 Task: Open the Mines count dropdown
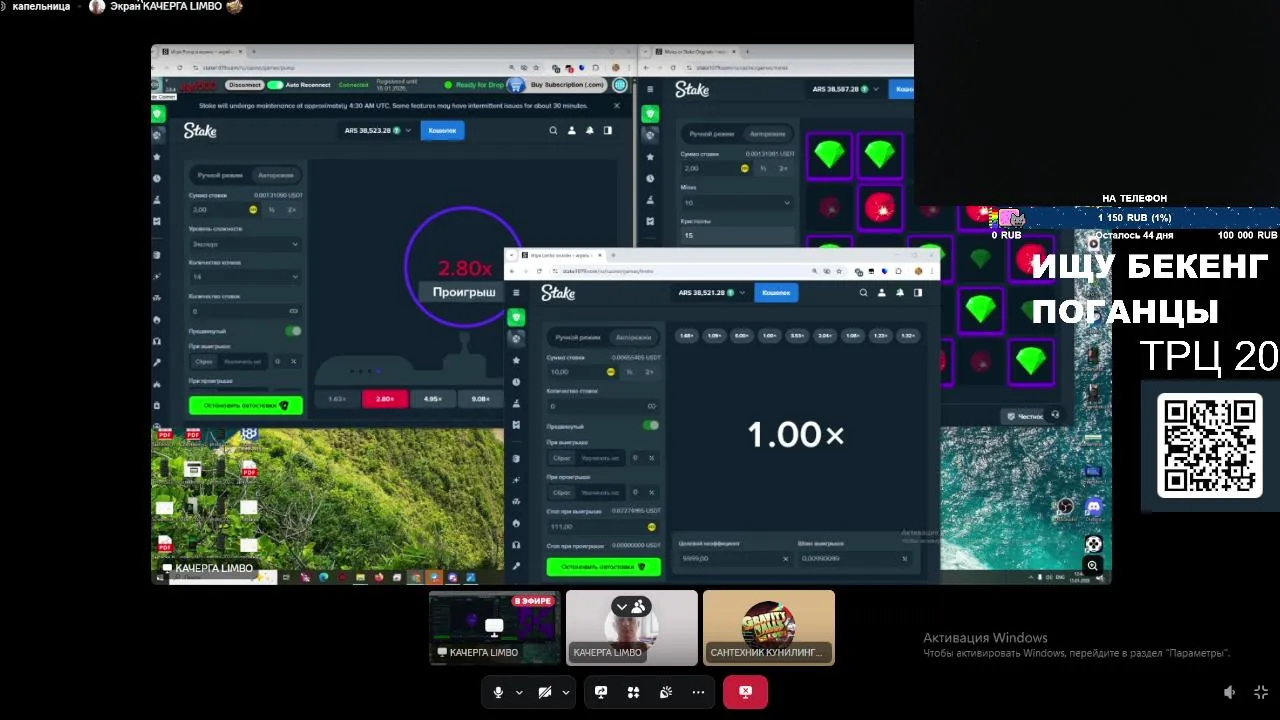point(737,203)
